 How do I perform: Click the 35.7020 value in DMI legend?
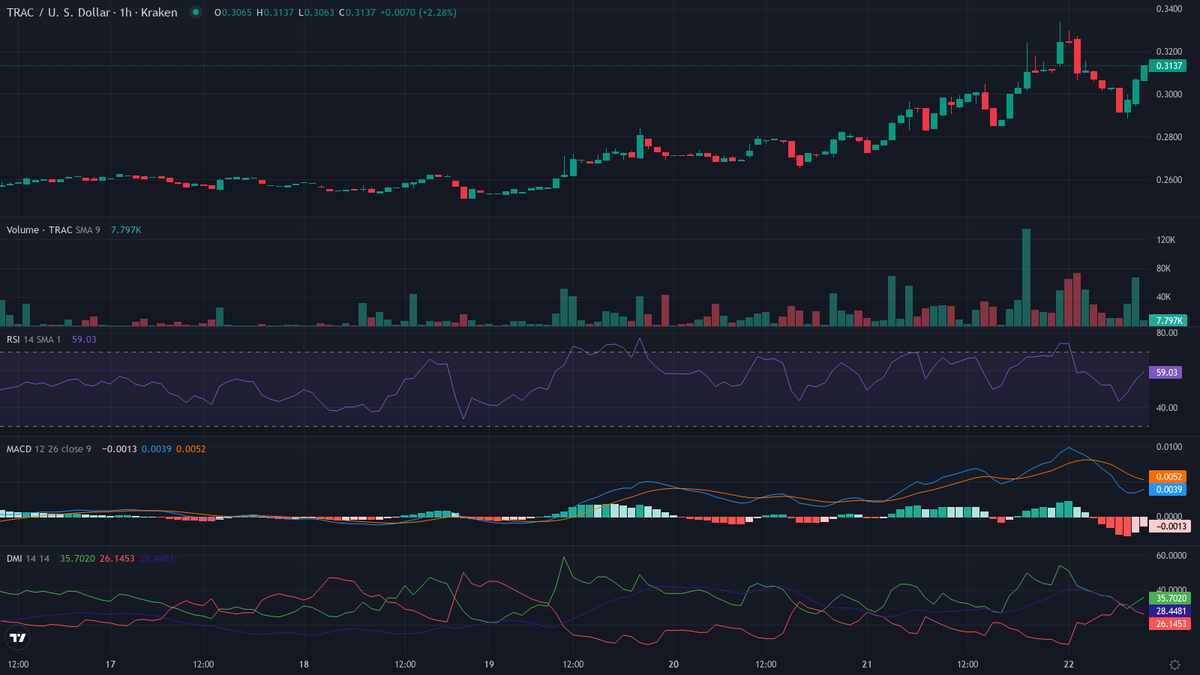click(x=78, y=558)
